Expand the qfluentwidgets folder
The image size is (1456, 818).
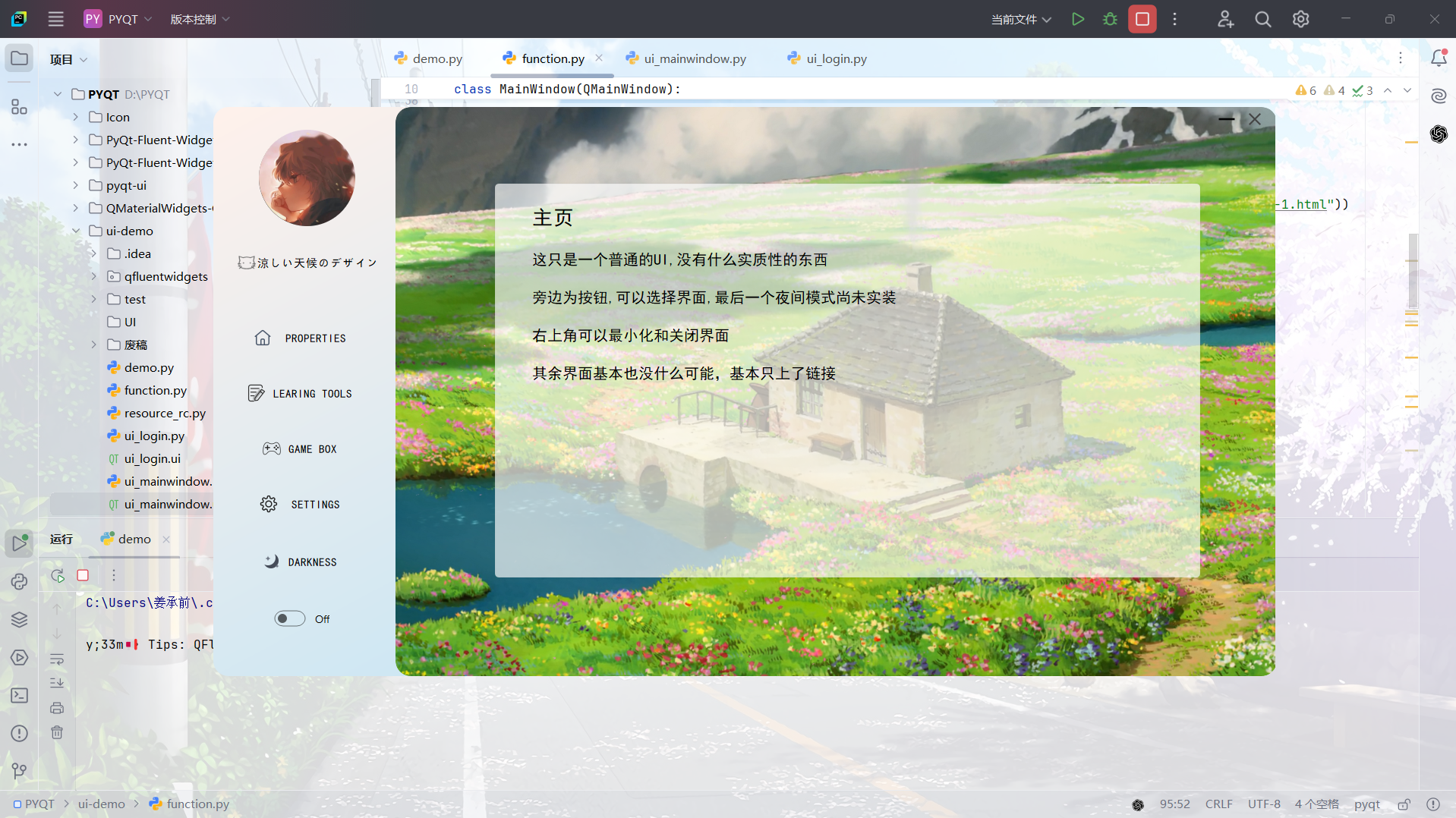point(94,276)
